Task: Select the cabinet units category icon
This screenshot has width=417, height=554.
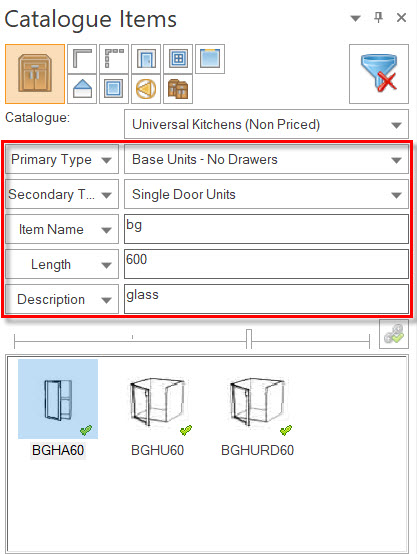Action: tap(35, 74)
